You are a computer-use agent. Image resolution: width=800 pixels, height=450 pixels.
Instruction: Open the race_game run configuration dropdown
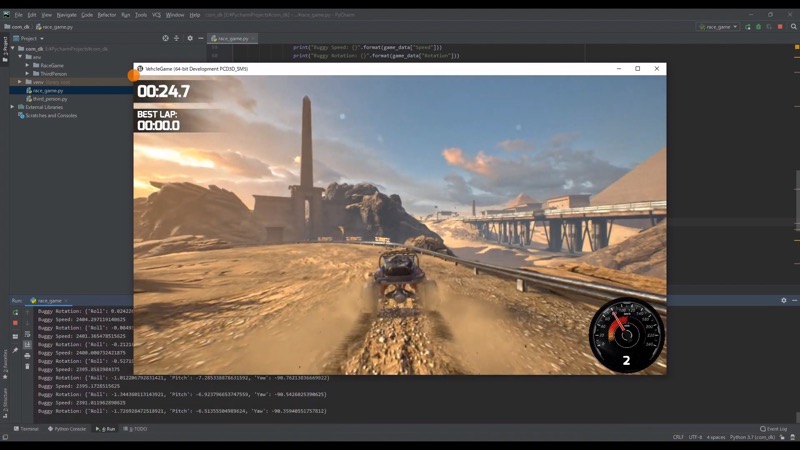pyautogui.click(x=718, y=27)
